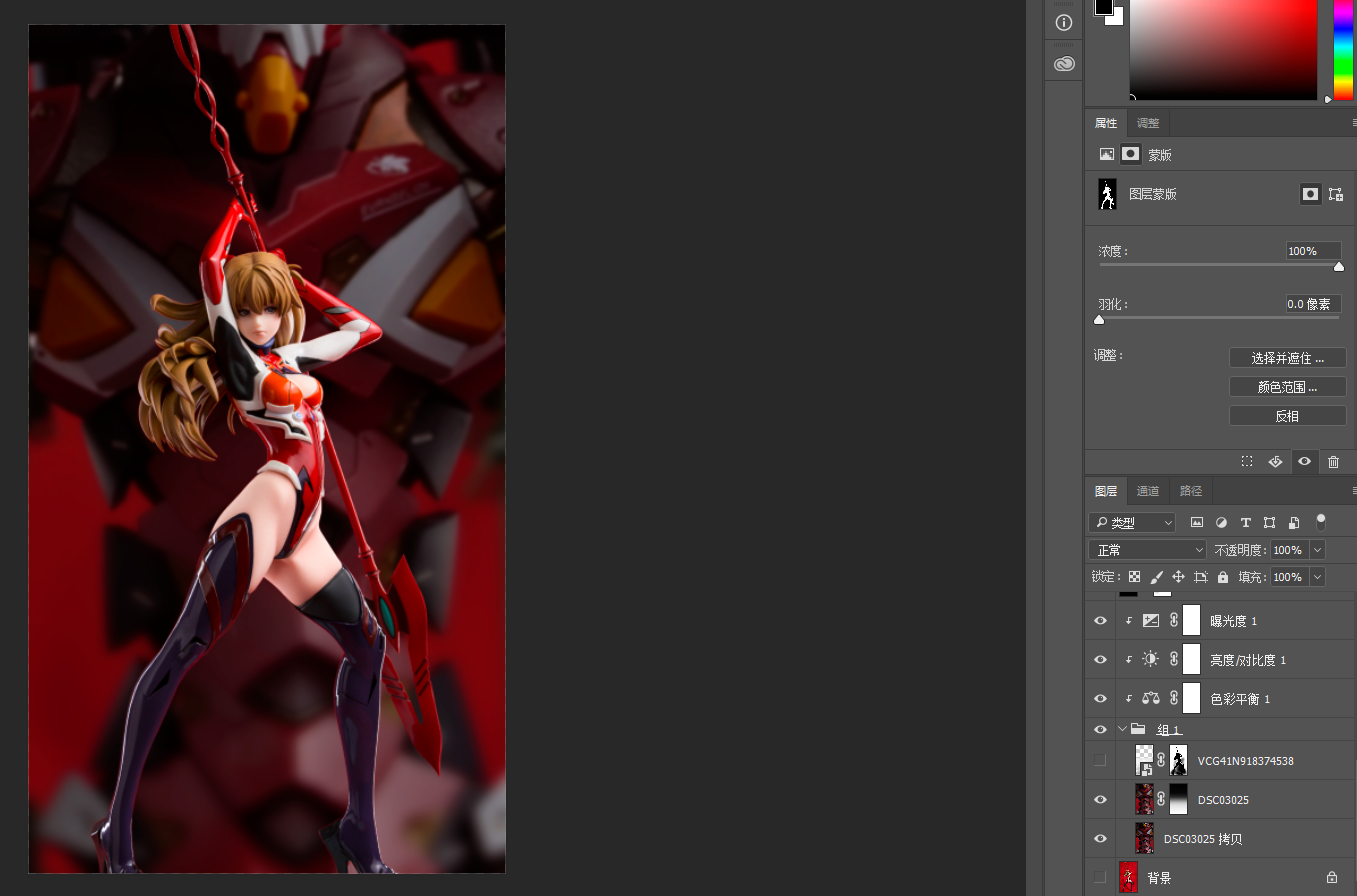Toggle layer filtering on/off switch

[x=1321, y=521]
